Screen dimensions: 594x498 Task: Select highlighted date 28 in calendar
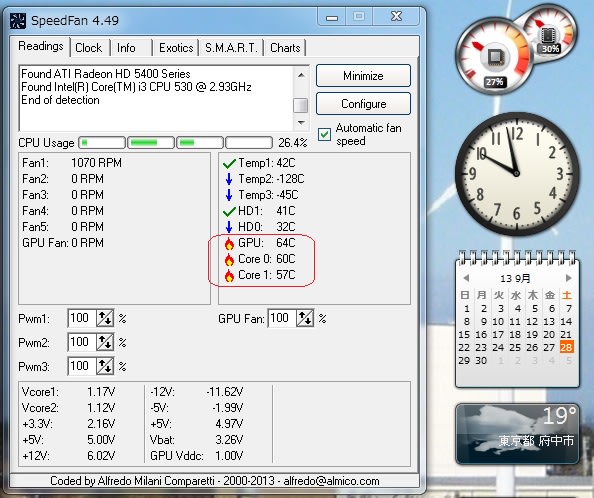pos(566,347)
